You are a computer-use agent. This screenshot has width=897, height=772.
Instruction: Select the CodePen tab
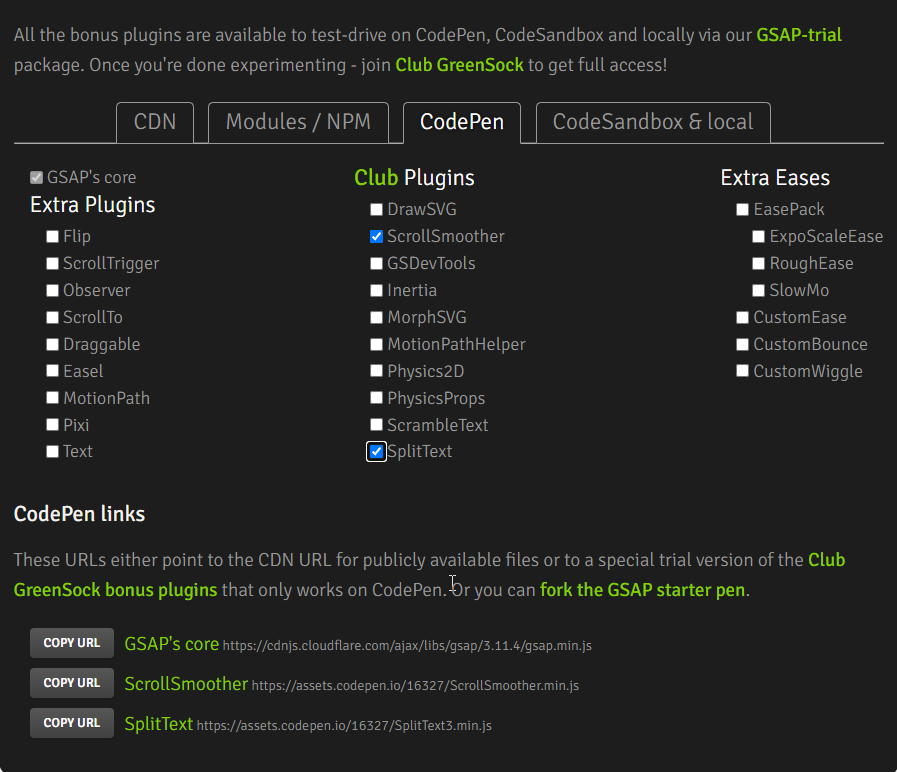pyautogui.click(x=462, y=122)
